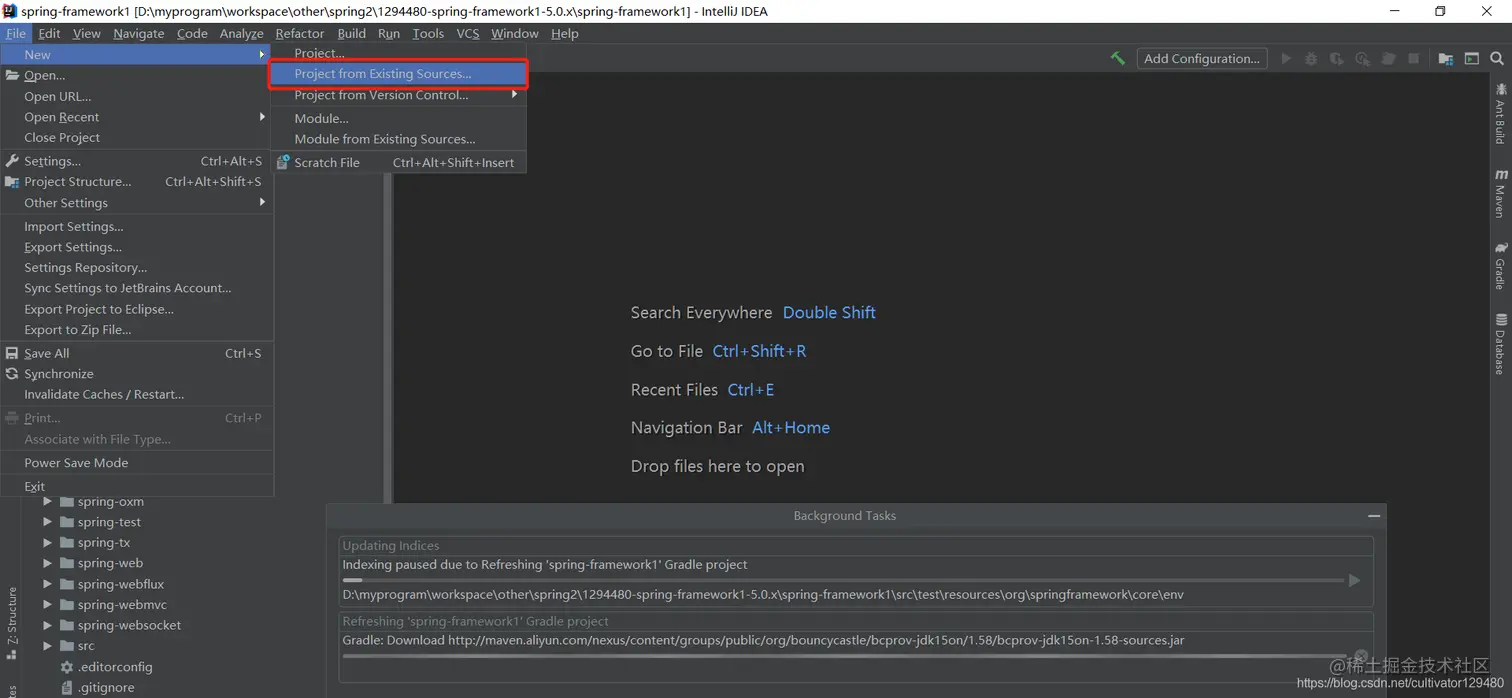Click the Add Configuration button

click(x=1202, y=58)
